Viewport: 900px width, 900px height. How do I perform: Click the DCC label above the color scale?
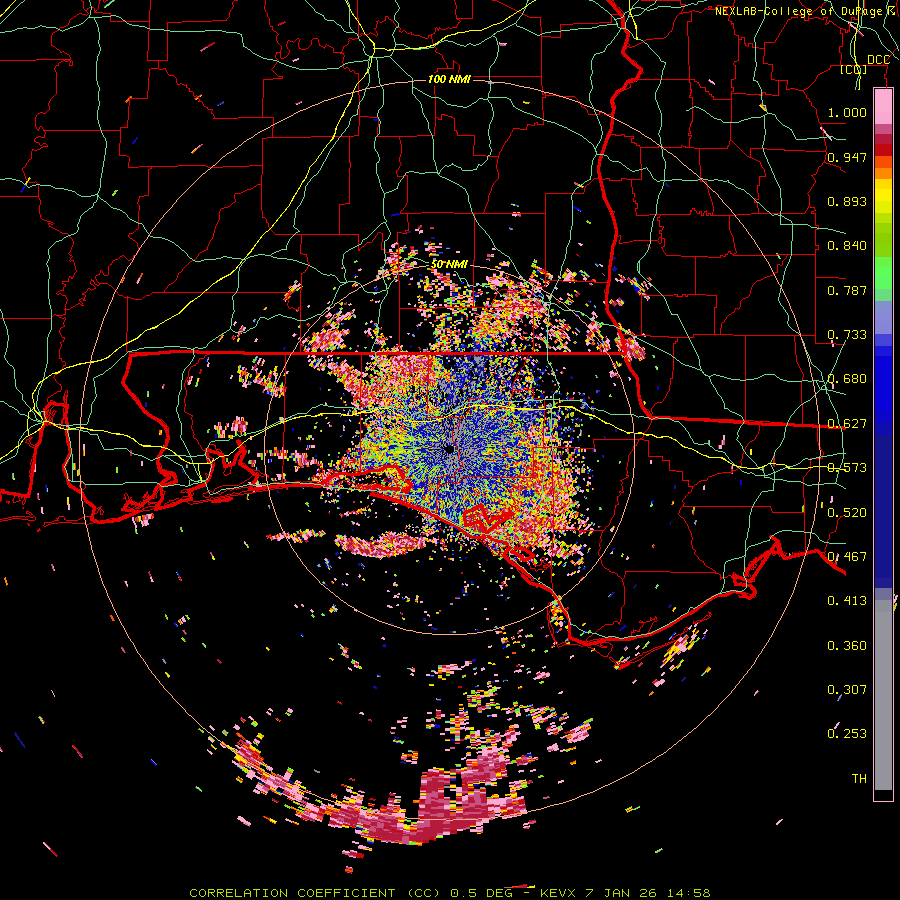(878, 60)
